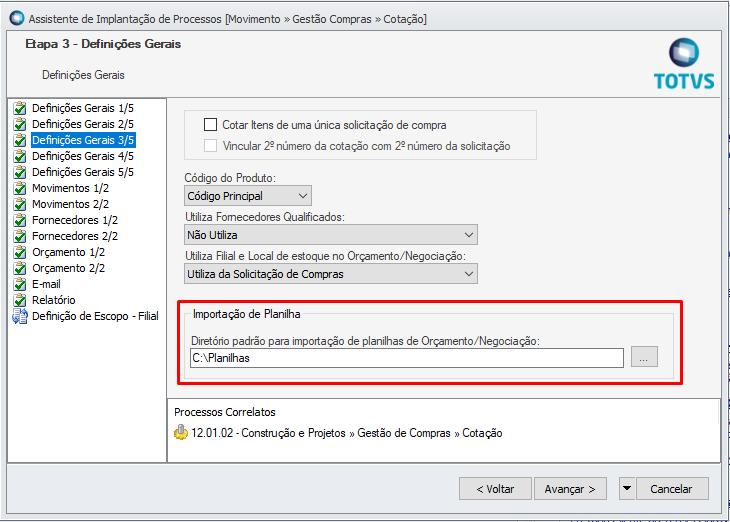
Task: Open the Utiliza Filial e Local de estoque dropdown
Action: tap(331, 274)
